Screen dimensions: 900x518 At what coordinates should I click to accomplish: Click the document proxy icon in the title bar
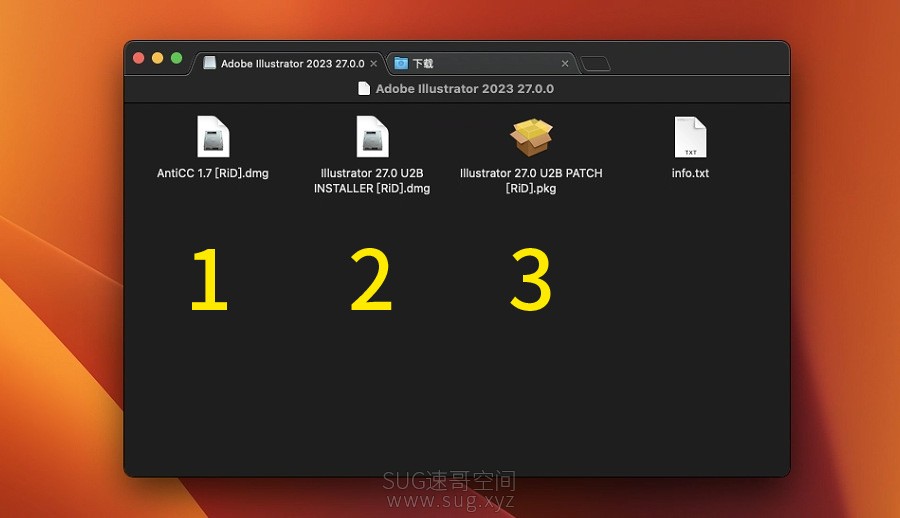[364, 88]
